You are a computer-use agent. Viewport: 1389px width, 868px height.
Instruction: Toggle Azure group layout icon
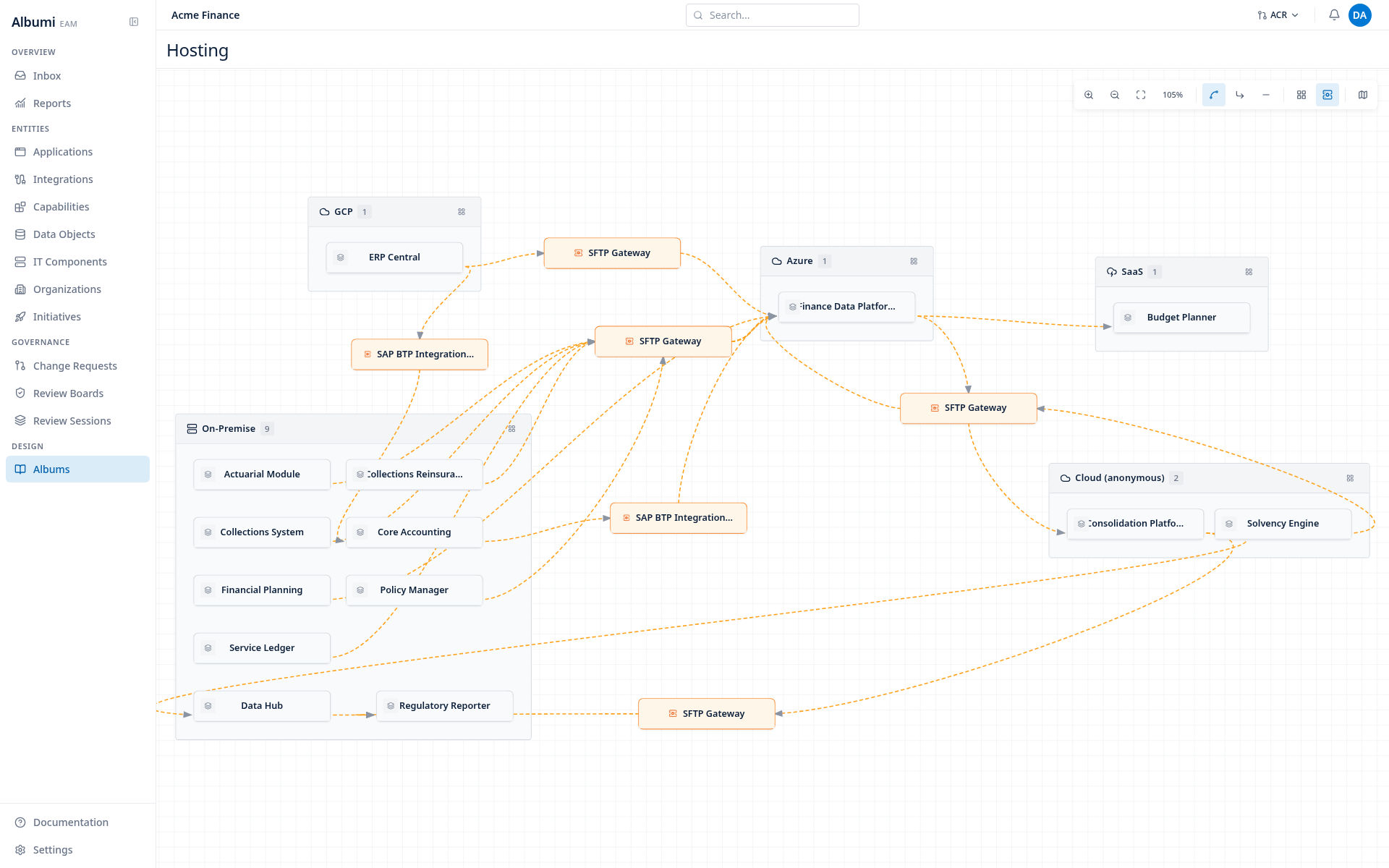914,261
